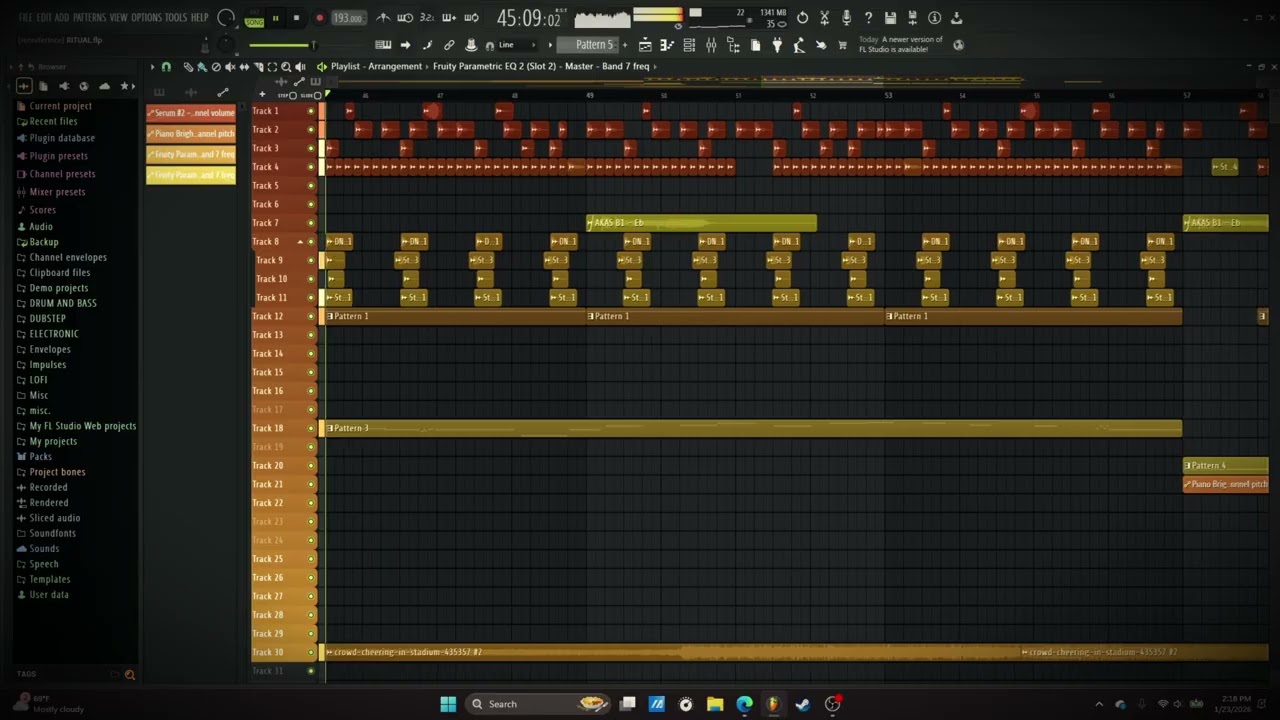Select the playlist delete circle-slash tool

[216, 67]
